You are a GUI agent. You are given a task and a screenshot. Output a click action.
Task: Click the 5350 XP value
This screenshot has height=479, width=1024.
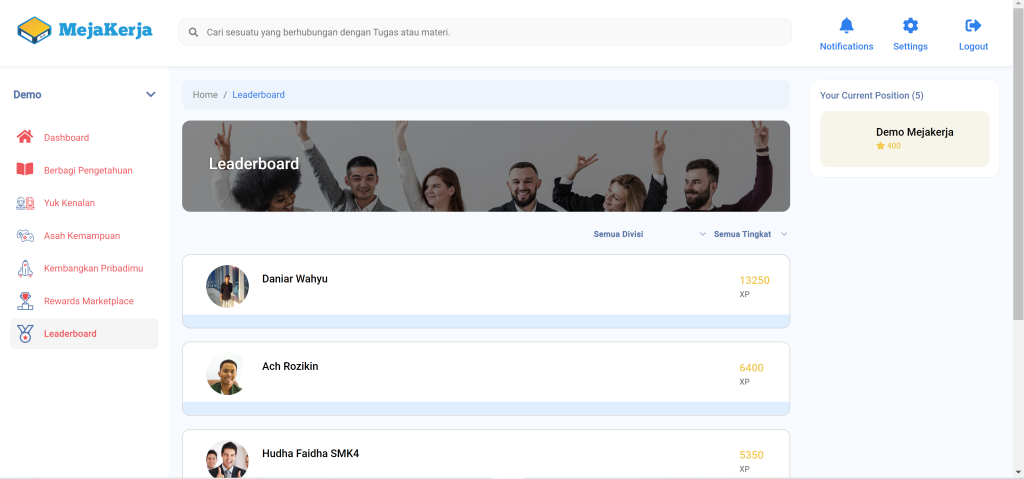coord(751,455)
